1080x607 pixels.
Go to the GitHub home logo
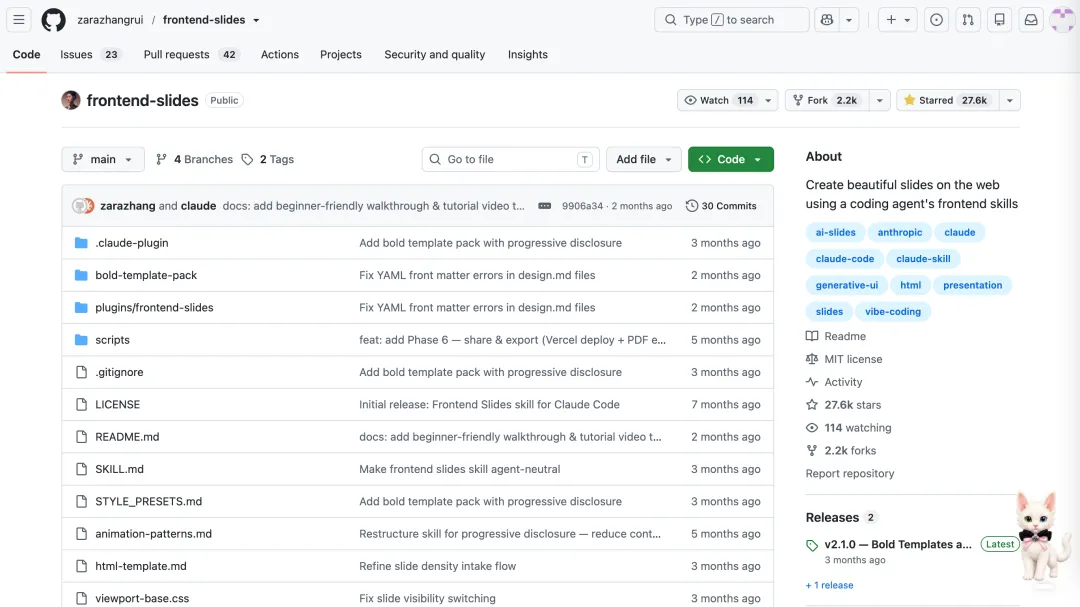[x=53, y=20]
